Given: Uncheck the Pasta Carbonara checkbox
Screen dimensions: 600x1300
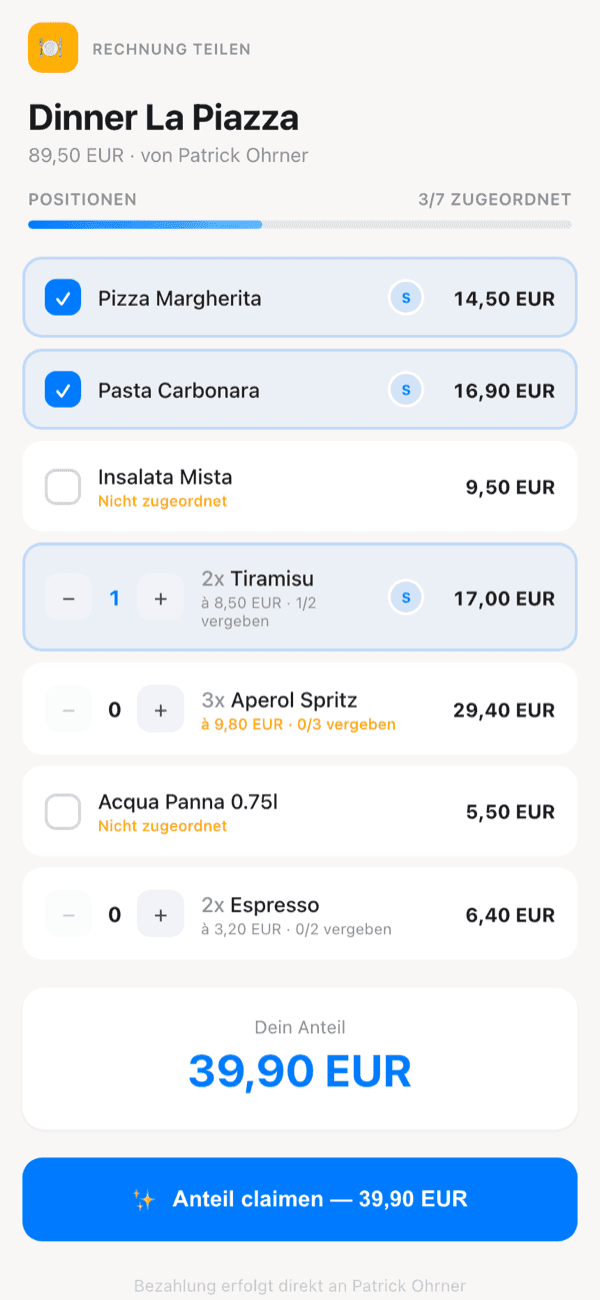Looking at the screenshot, I should click(x=63, y=390).
